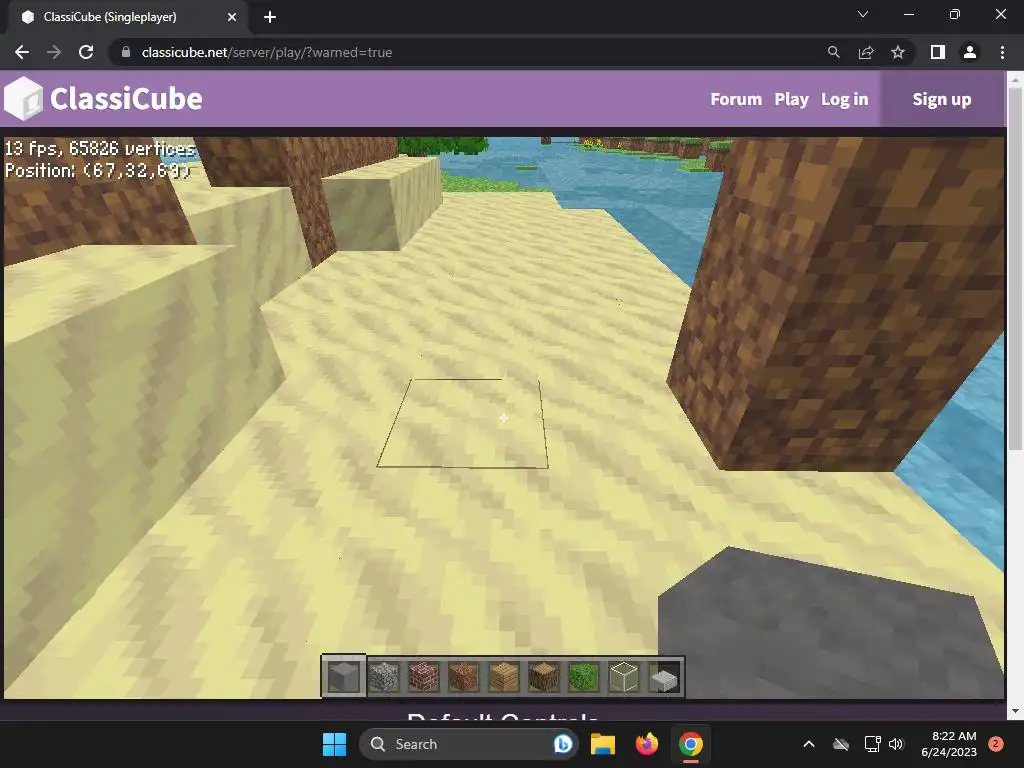Click the page vertical scrollbar thumb
Viewport: 1024px width, 768px height.
tap(1015, 268)
